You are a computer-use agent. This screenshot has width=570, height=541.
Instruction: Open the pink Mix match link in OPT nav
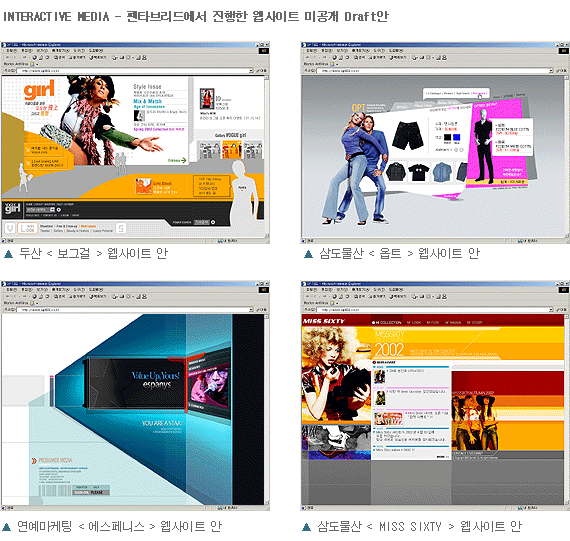pyautogui.click(x=478, y=93)
